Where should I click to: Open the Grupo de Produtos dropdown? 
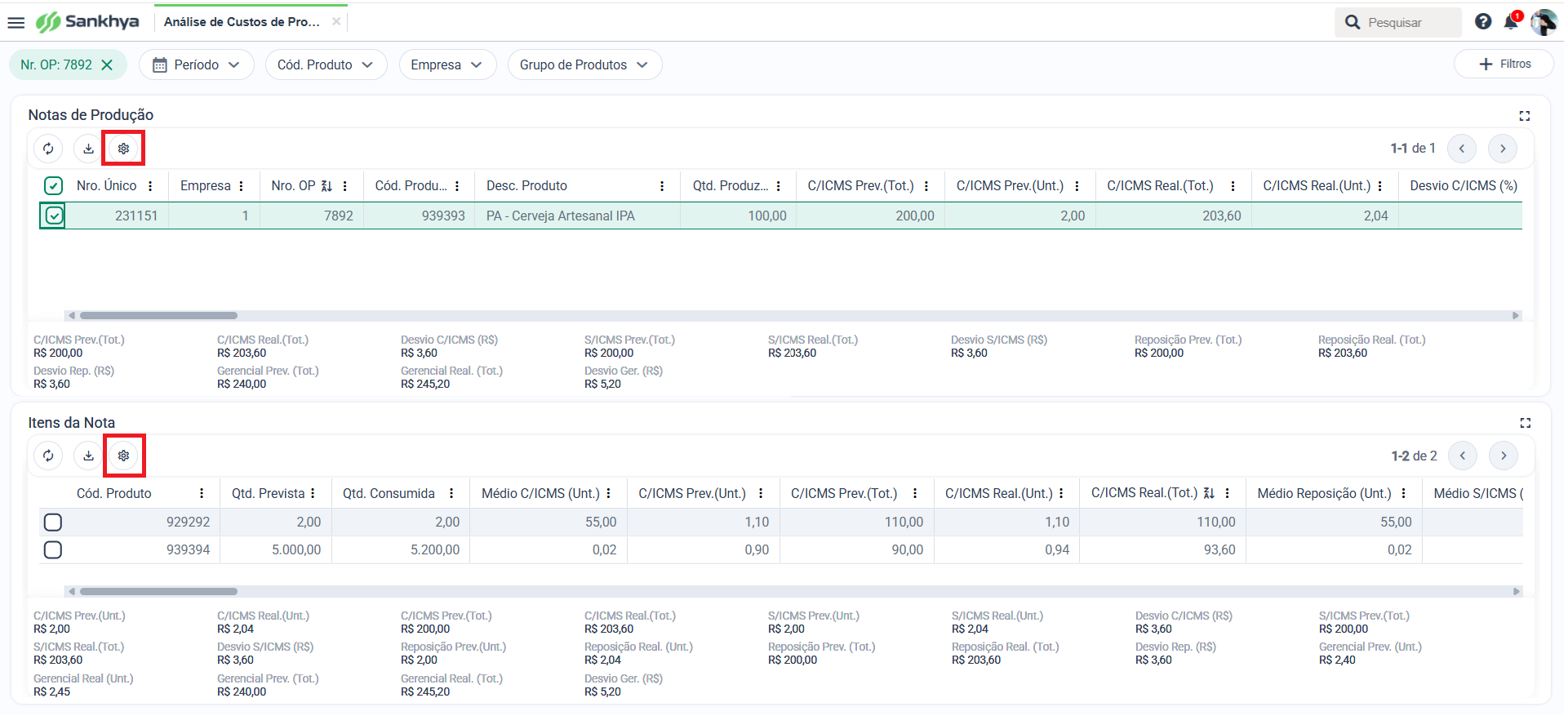click(584, 64)
